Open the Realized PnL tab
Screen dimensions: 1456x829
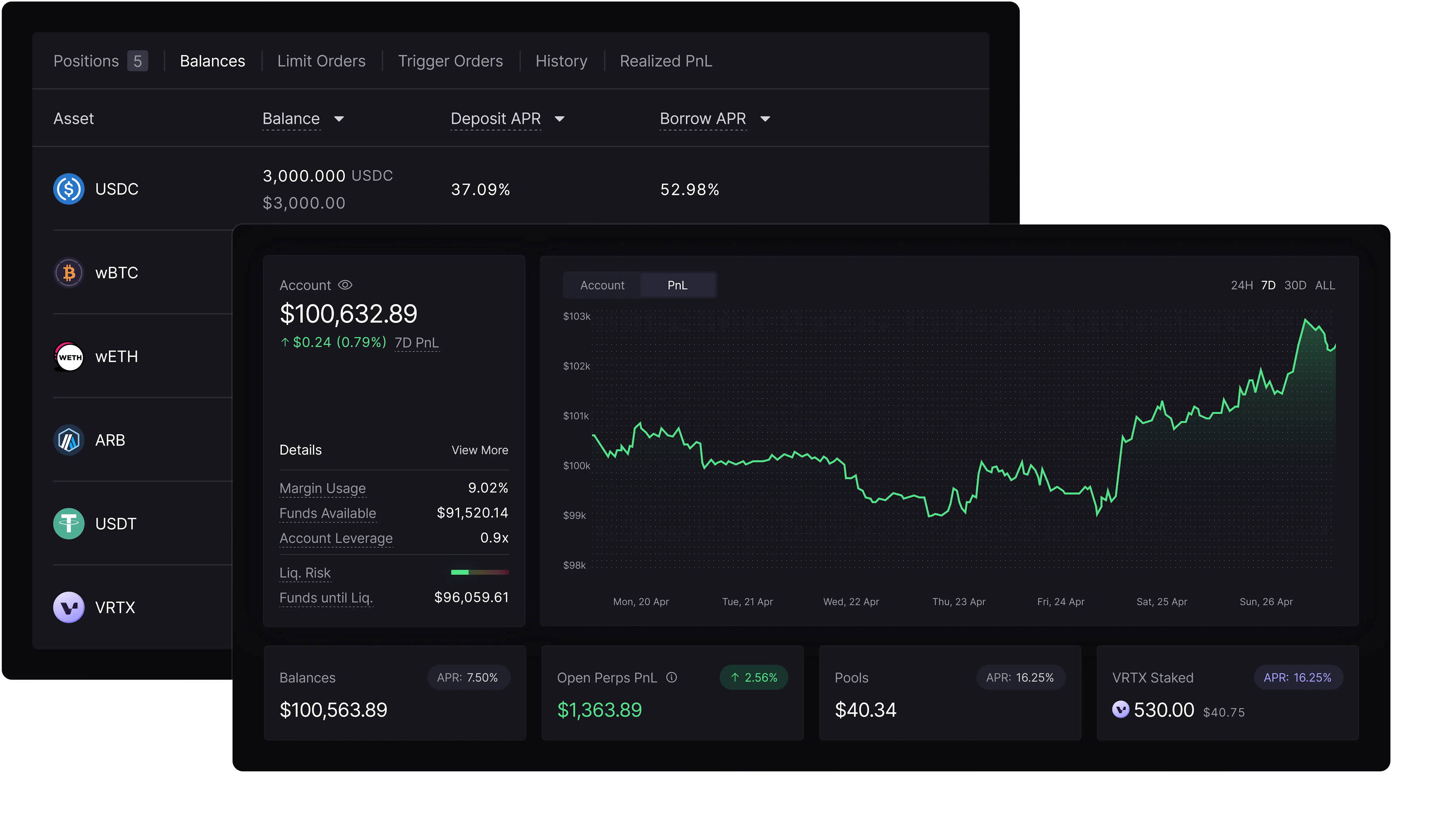665,61
